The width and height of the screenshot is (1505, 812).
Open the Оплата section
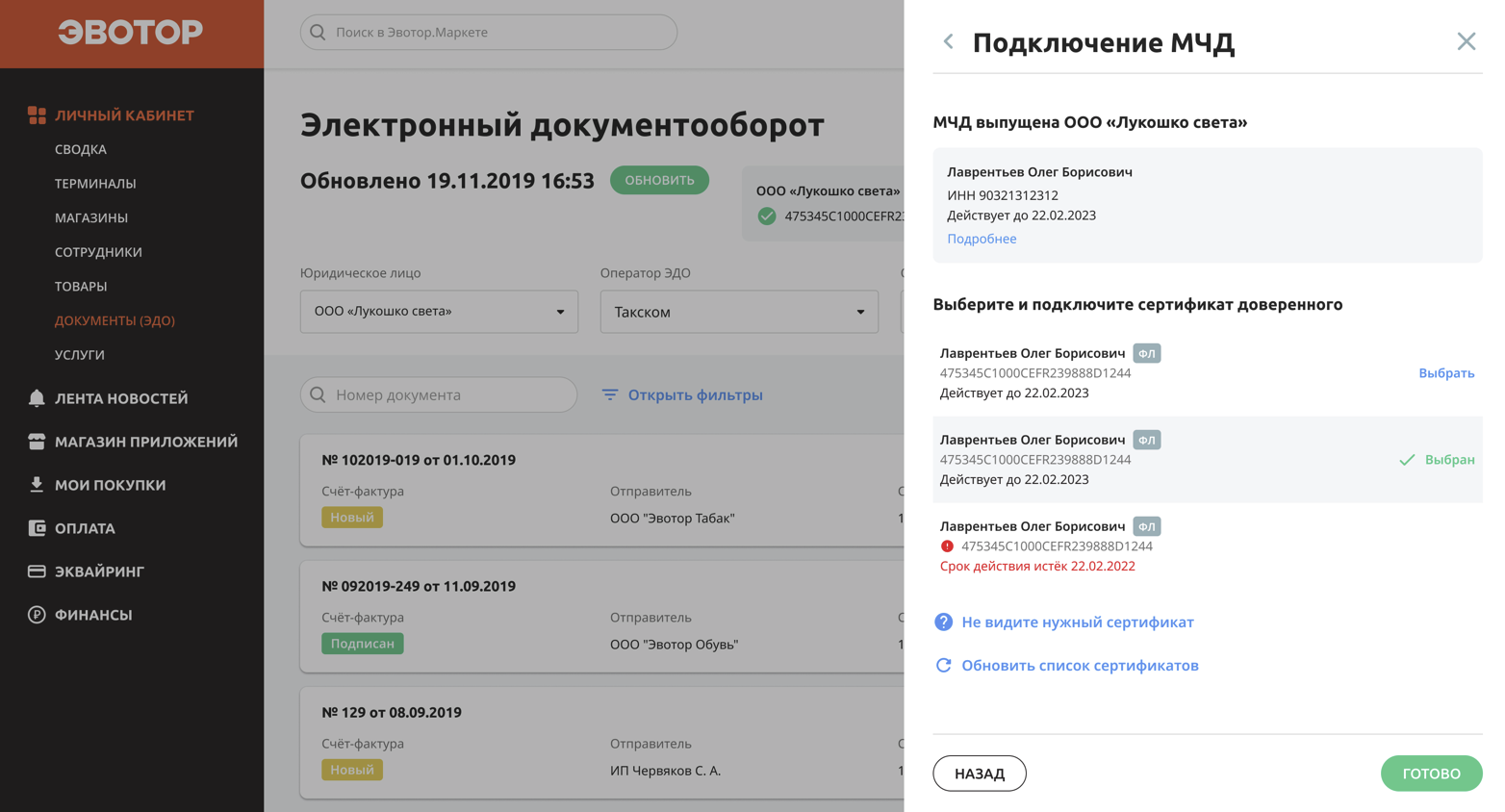click(x=85, y=528)
